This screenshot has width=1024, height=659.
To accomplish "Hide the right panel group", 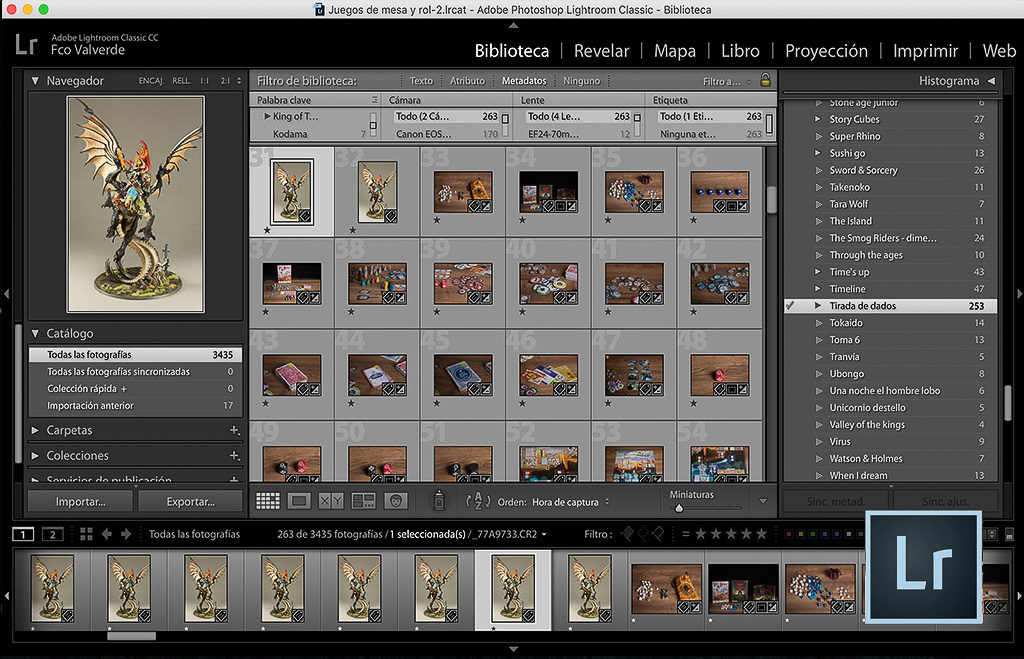I will coord(1019,295).
